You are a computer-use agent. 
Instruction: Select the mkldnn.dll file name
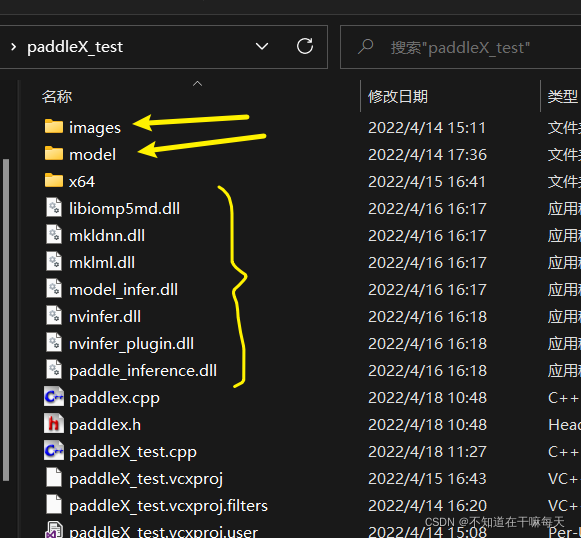pyautogui.click(x=107, y=236)
